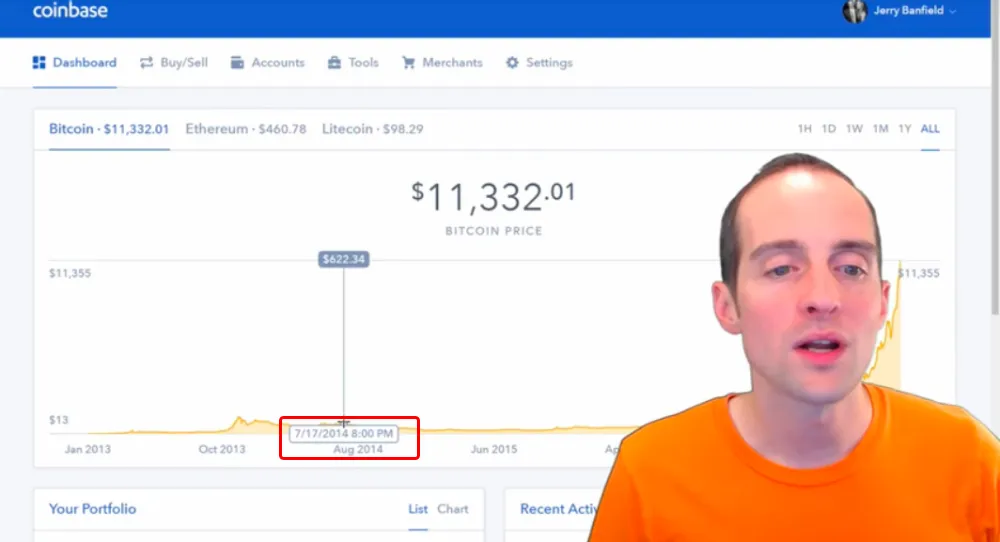The image size is (1000, 542).
Task: Set chart range to 1H
Action: click(805, 129)
